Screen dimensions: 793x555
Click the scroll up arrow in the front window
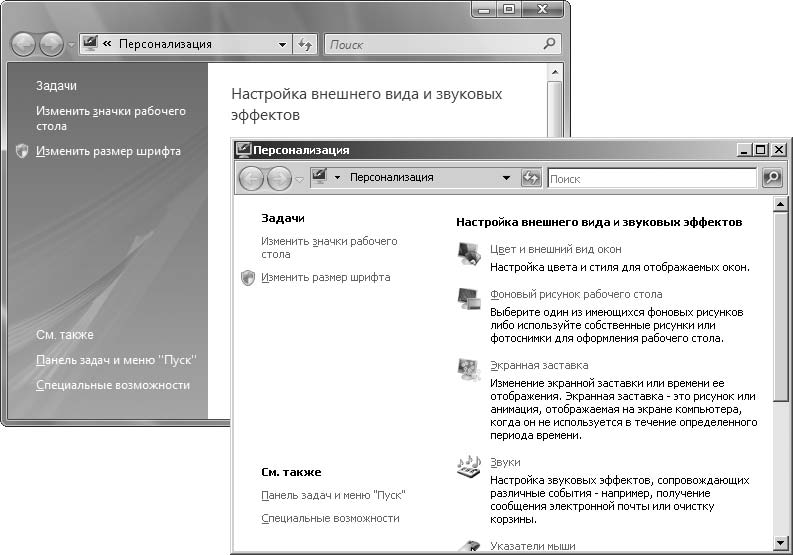pyautogui.click(x=780, y=204)
